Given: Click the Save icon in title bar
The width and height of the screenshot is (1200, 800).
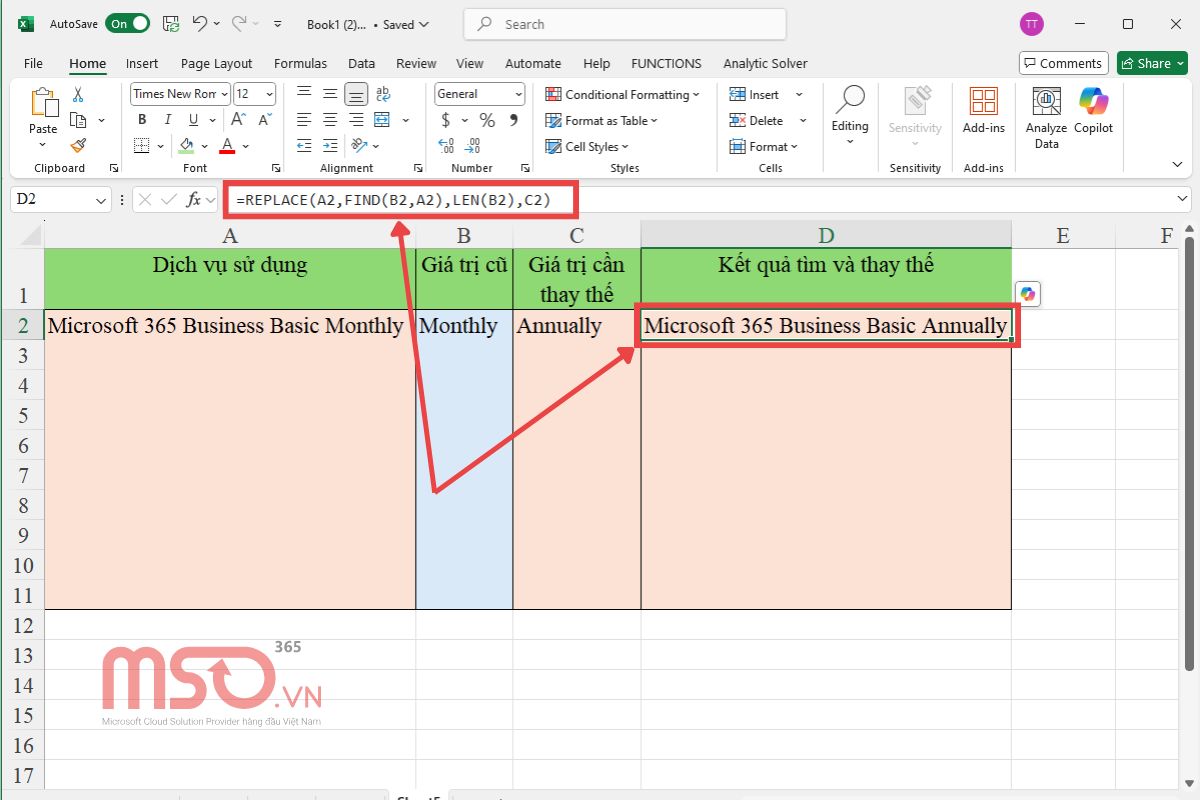Looking at the screenshot, I should pos(171,24).
